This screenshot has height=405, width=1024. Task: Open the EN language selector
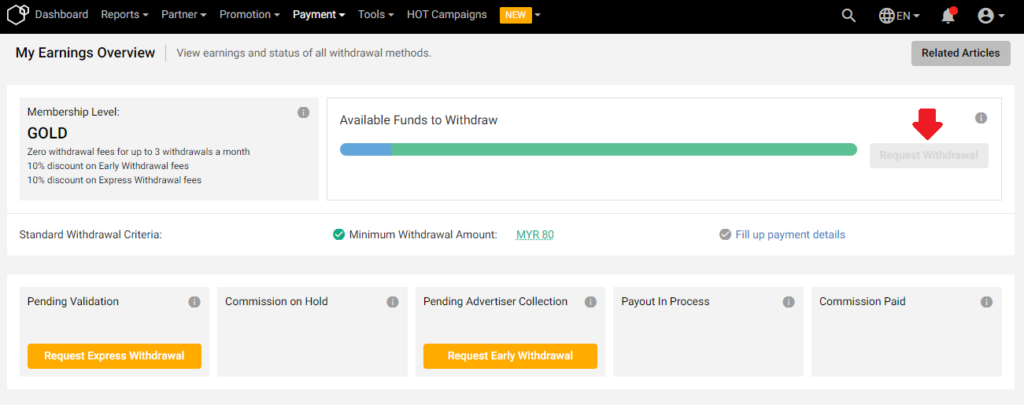pos(899,16)
